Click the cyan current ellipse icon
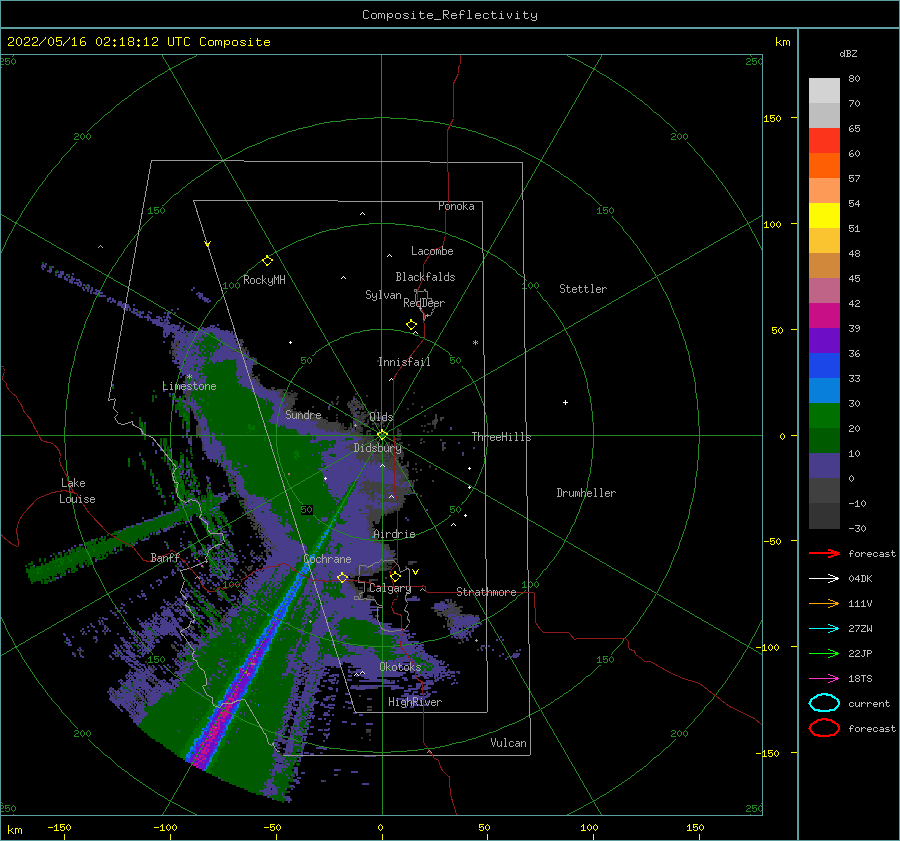 coord(824,703)
